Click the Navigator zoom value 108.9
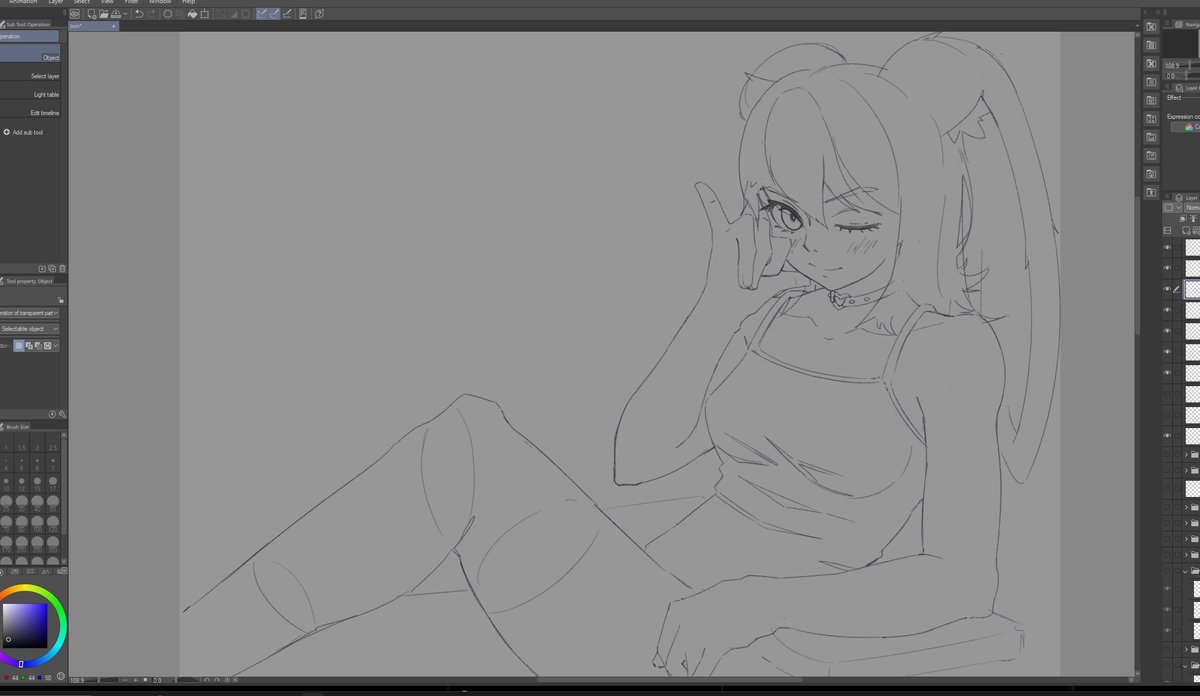Image resolution: width=1200 pixels, height=696 pixels. point(1171,64)
